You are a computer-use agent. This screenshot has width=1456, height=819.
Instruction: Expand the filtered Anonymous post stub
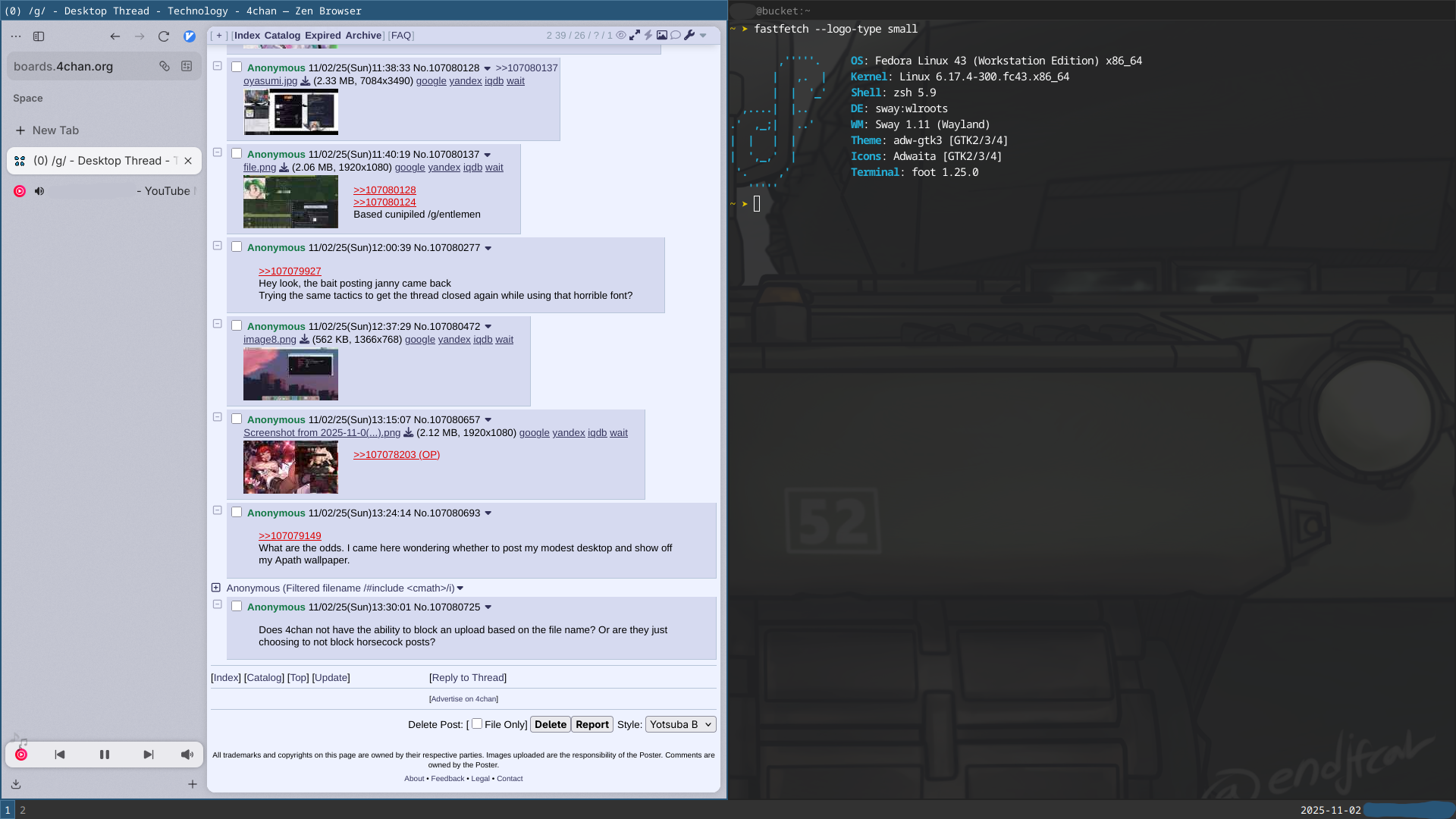pyautogui.click(x=216, y=588)
